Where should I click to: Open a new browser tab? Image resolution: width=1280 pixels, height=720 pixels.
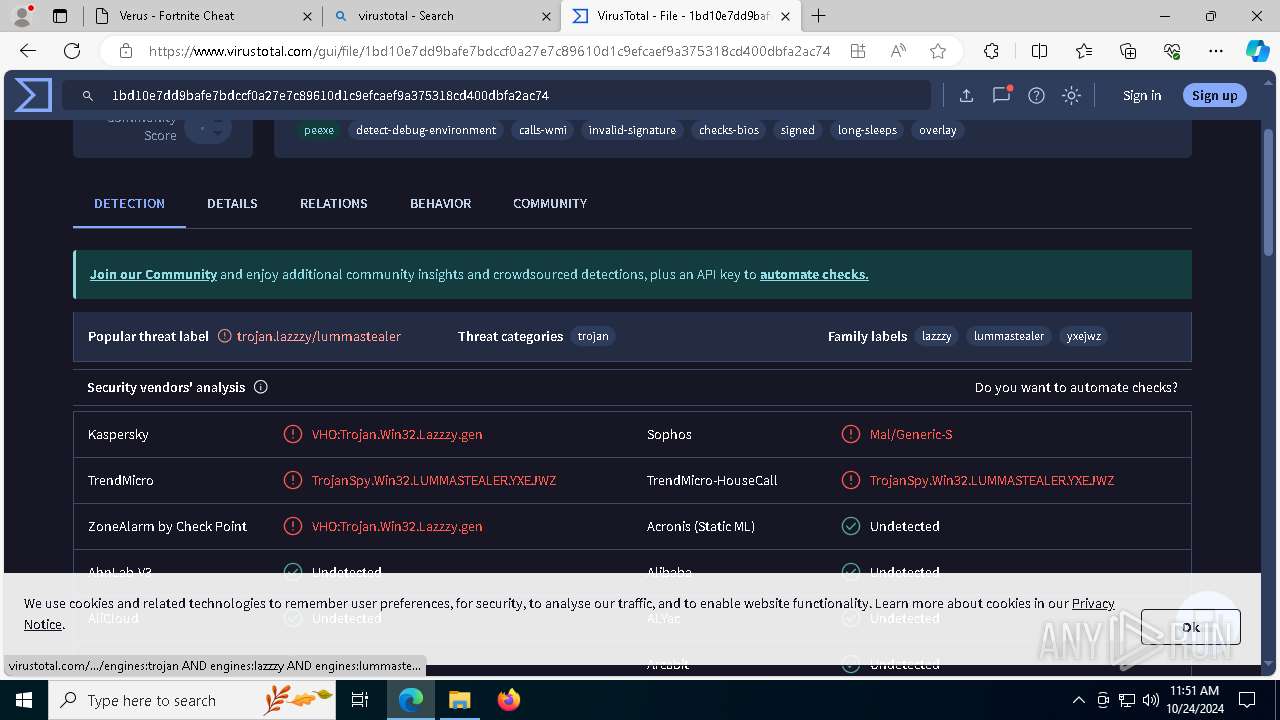[x=819, y=16]
